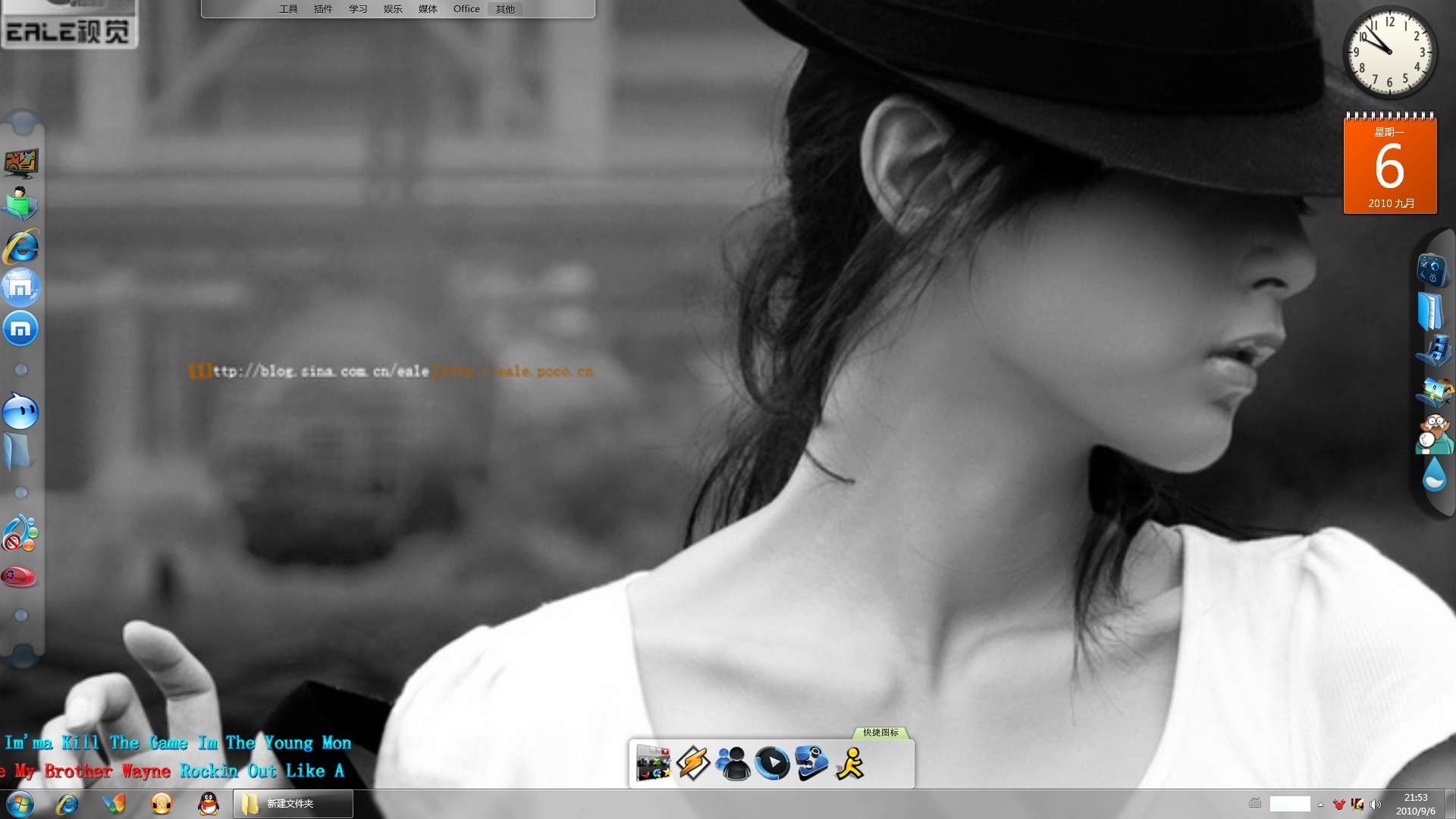1456x819 pixels.
Task: Open the 媒体 menu in top bar
Action: (x=428, y=9)
